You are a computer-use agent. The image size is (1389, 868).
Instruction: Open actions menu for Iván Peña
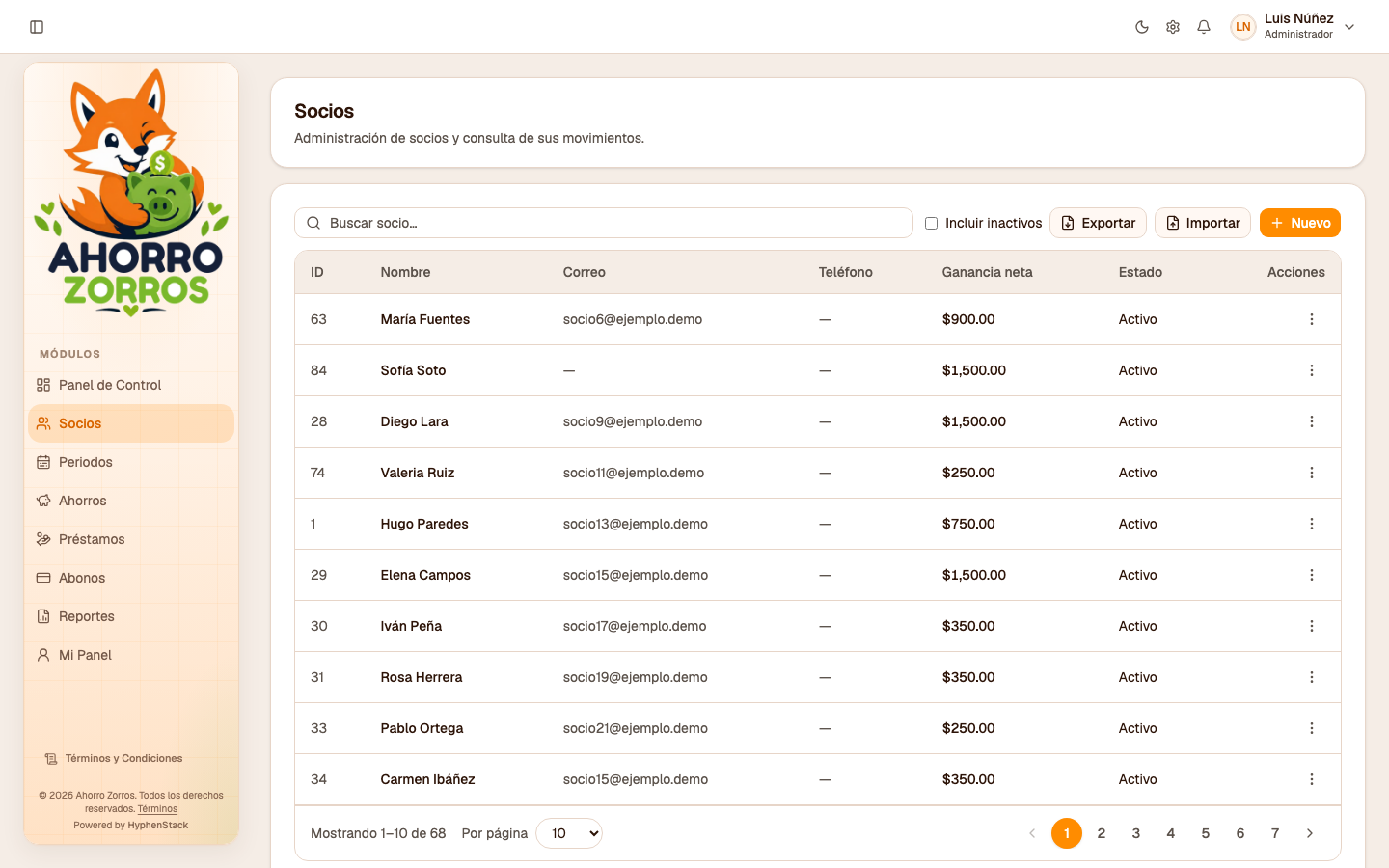[1312, 626]
